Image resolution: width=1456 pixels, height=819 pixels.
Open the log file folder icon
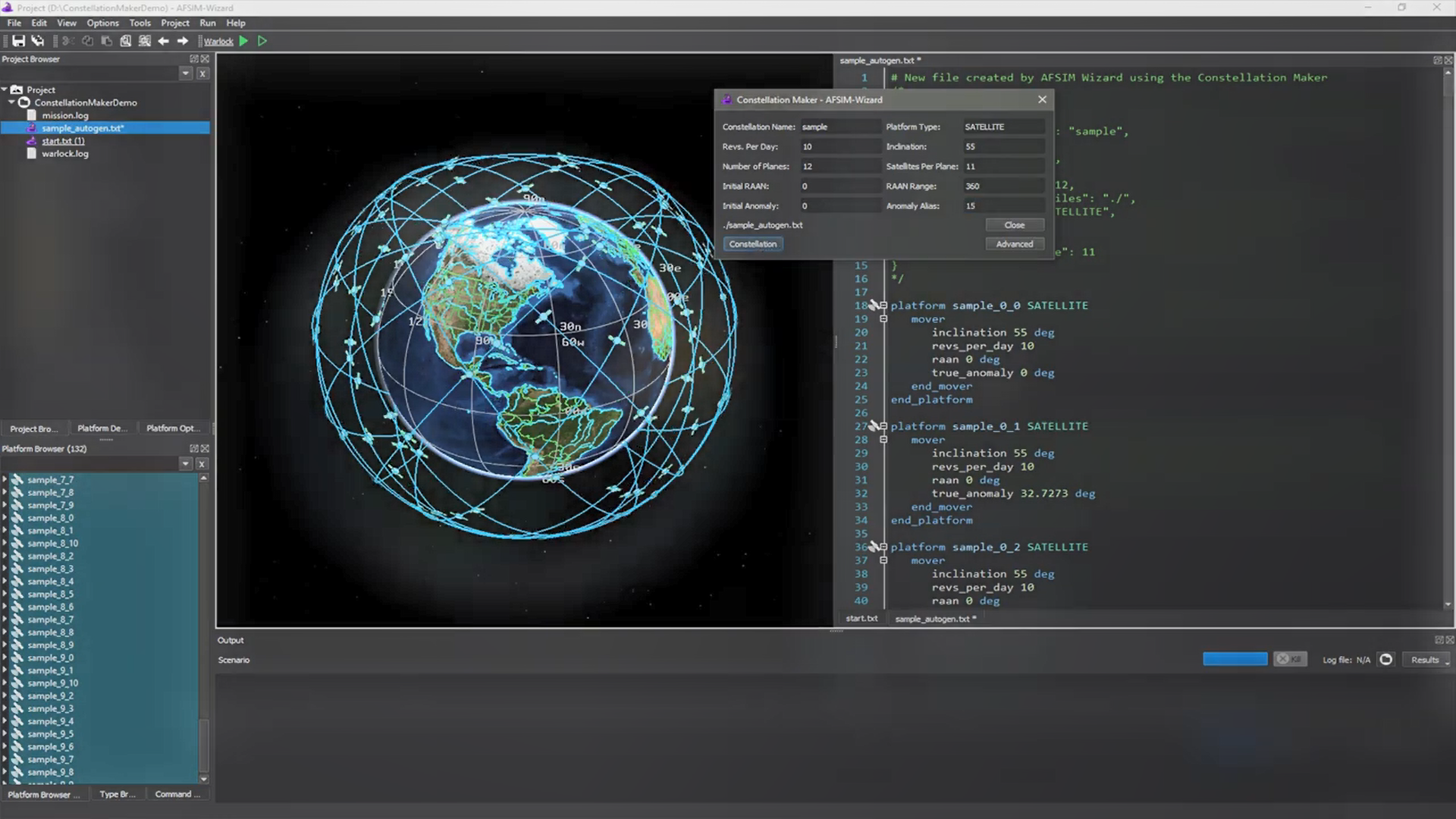click(x=1385, y=660)
